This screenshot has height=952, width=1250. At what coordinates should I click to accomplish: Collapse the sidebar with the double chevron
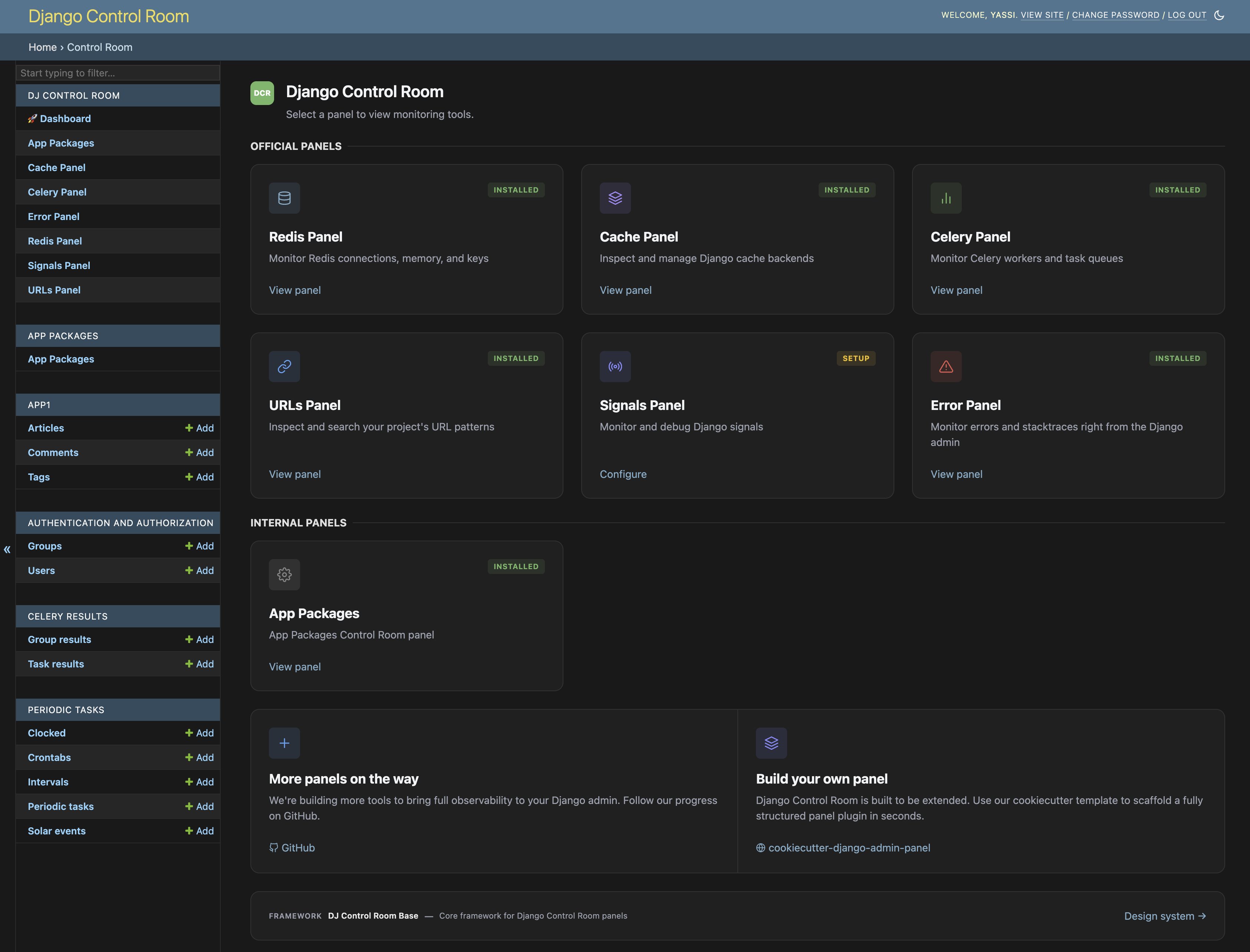pos(7,549)
